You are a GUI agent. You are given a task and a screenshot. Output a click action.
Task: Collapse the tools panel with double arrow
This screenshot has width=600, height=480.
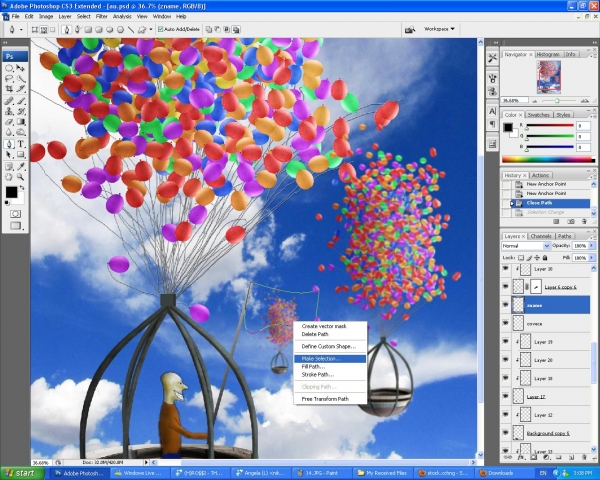pyautogui.click(x=5, y=42)
